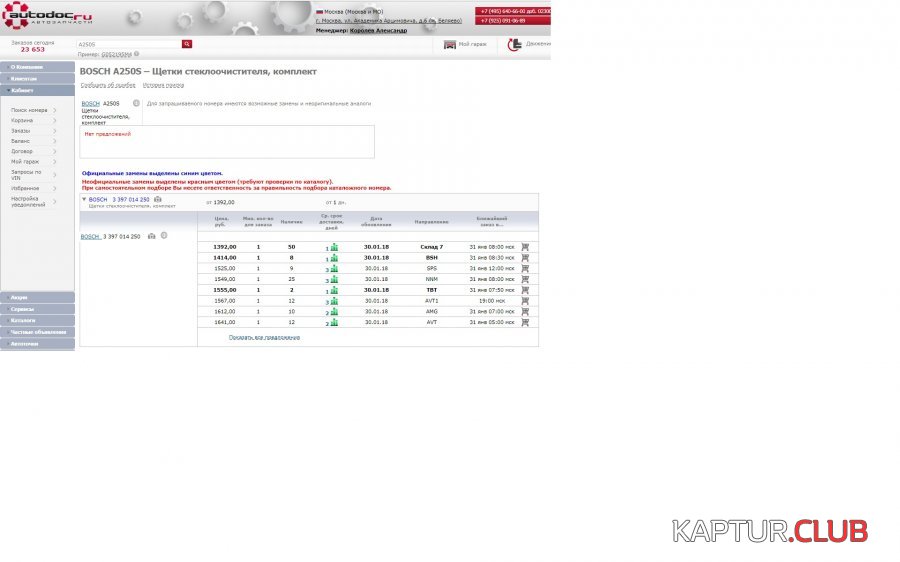Open delivery statistics chart for SPS row
Viewport: 900px width, 562px height.
334,269
